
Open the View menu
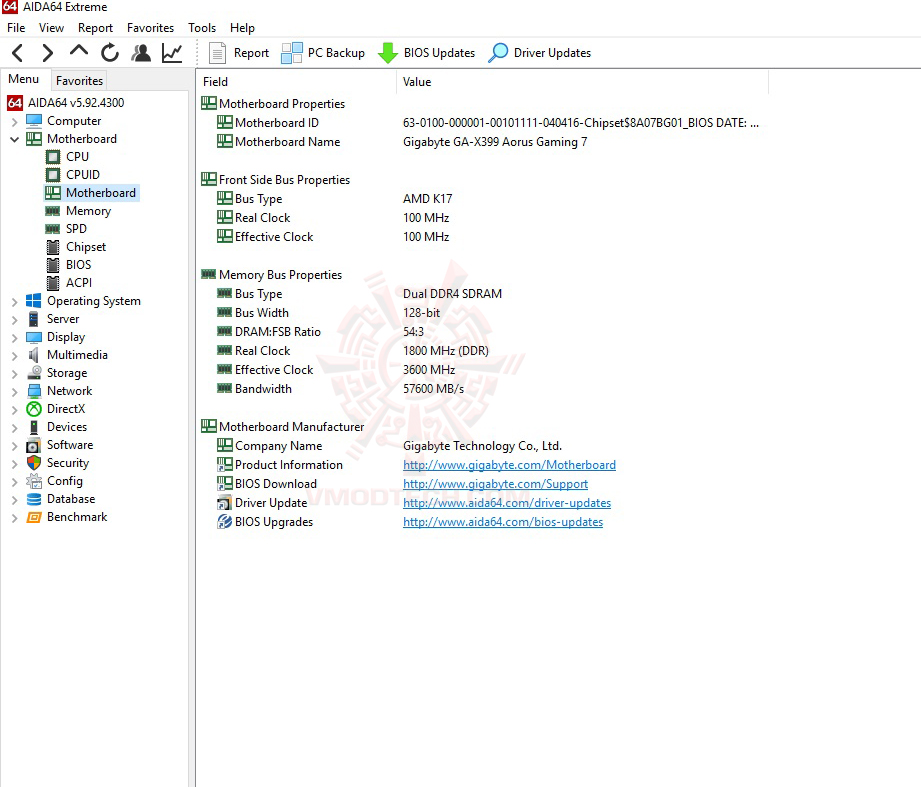coord(51,28)
